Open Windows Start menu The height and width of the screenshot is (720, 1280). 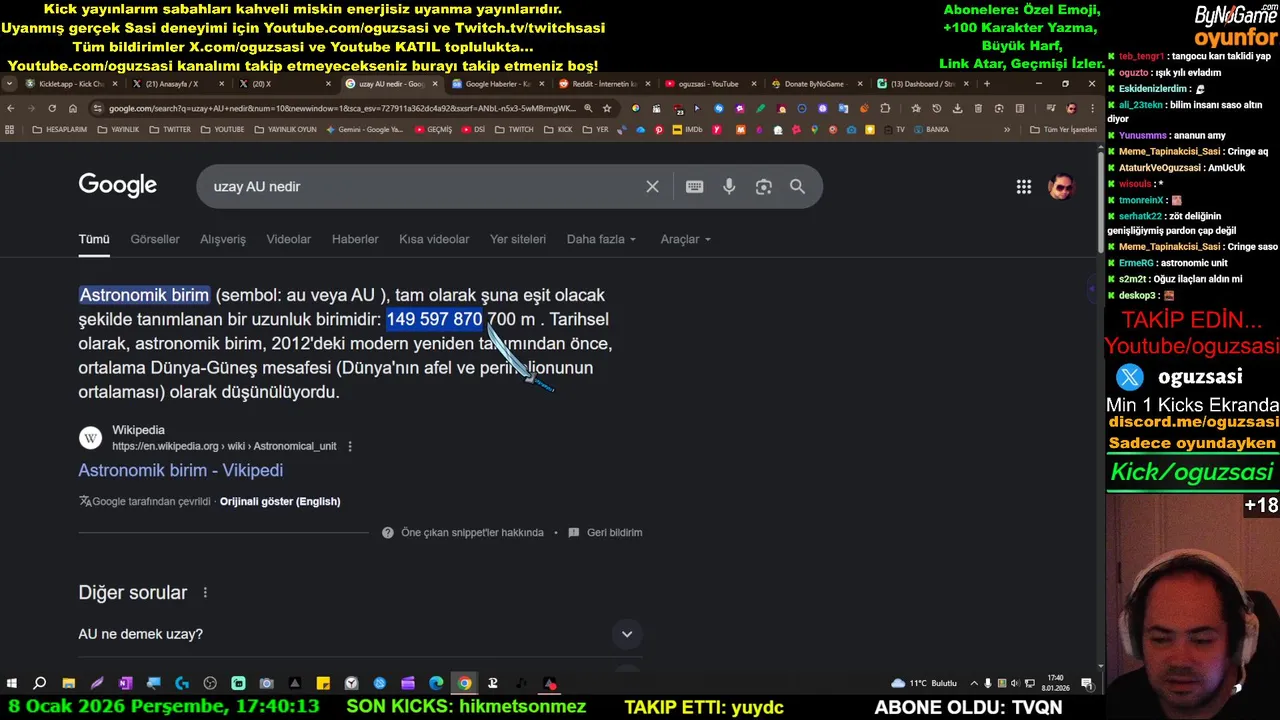(12, 683)
